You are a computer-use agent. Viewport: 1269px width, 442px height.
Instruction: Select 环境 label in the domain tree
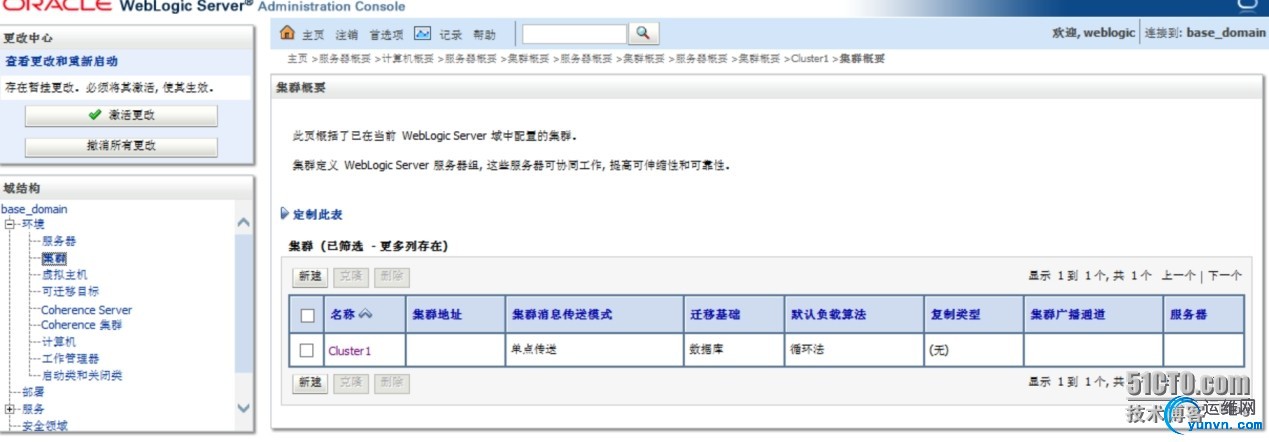[33, 224]
